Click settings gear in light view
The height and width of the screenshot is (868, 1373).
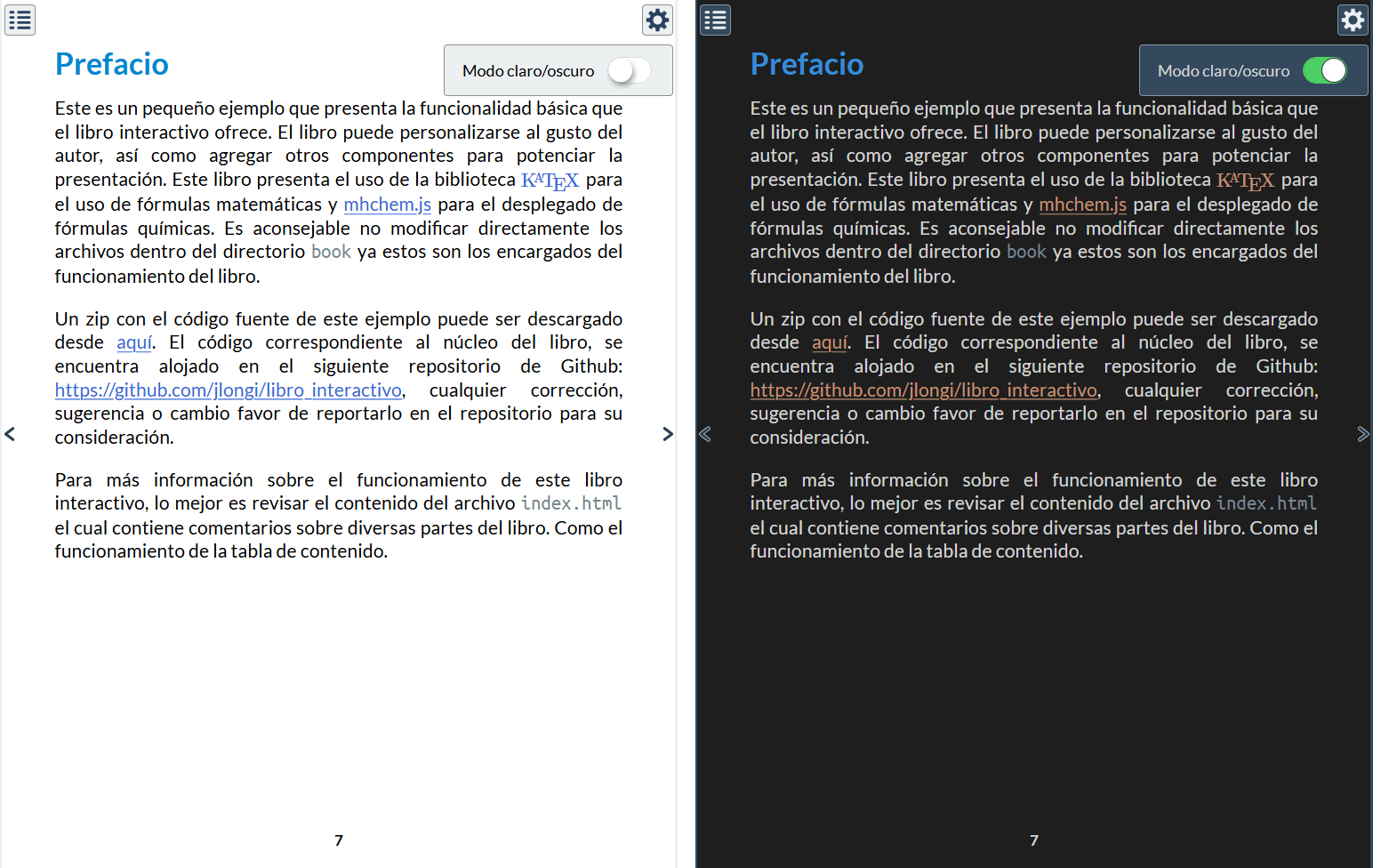(x=657, y=20)
